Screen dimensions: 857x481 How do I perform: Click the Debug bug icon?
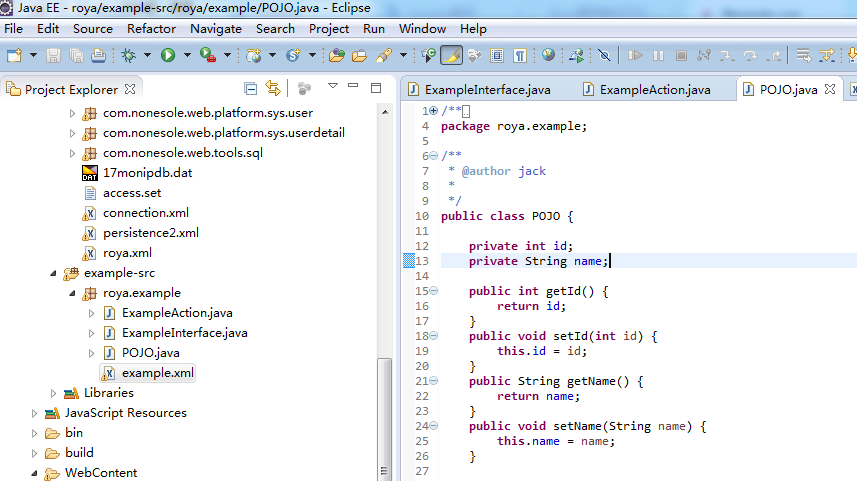tap(128, 55)
